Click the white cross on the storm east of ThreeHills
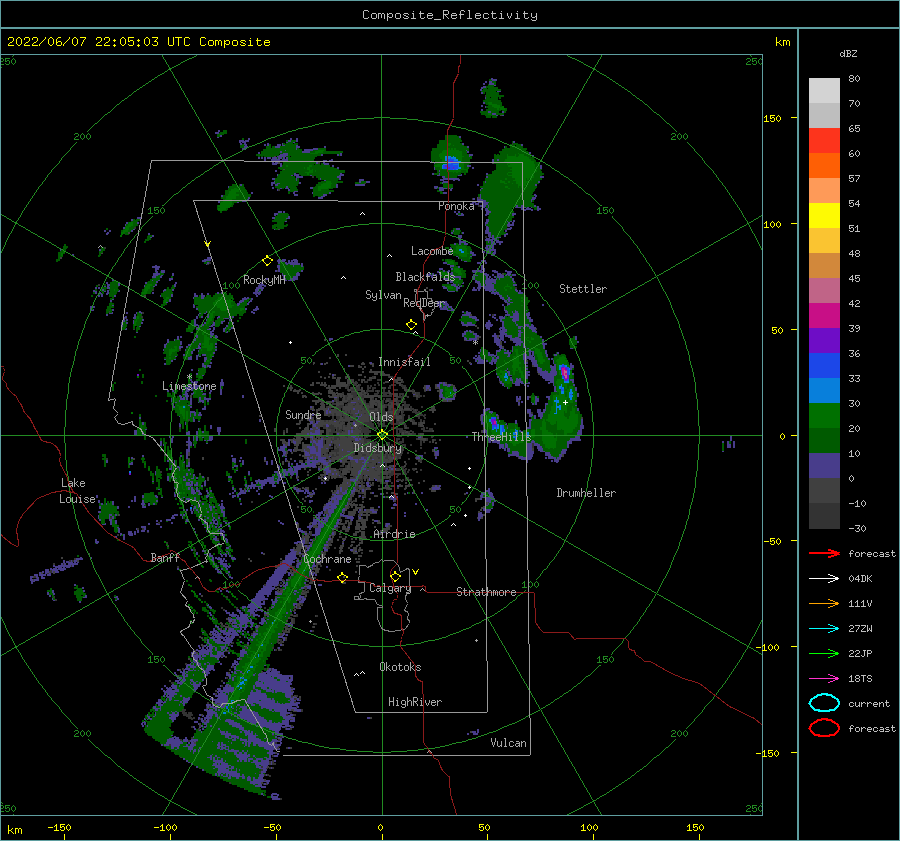 [x=565, y=402]
